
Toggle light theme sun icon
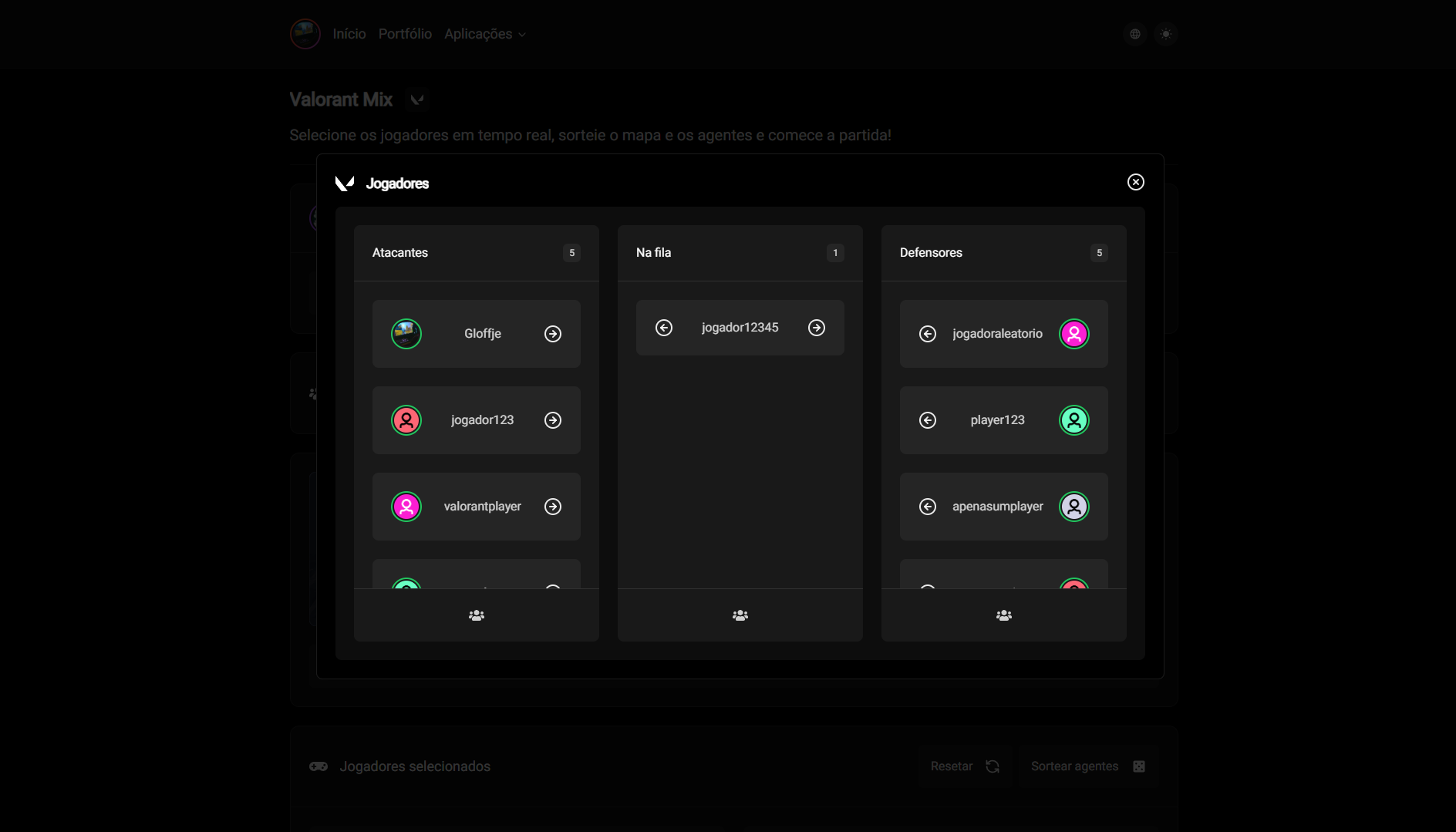[1166, 34]
